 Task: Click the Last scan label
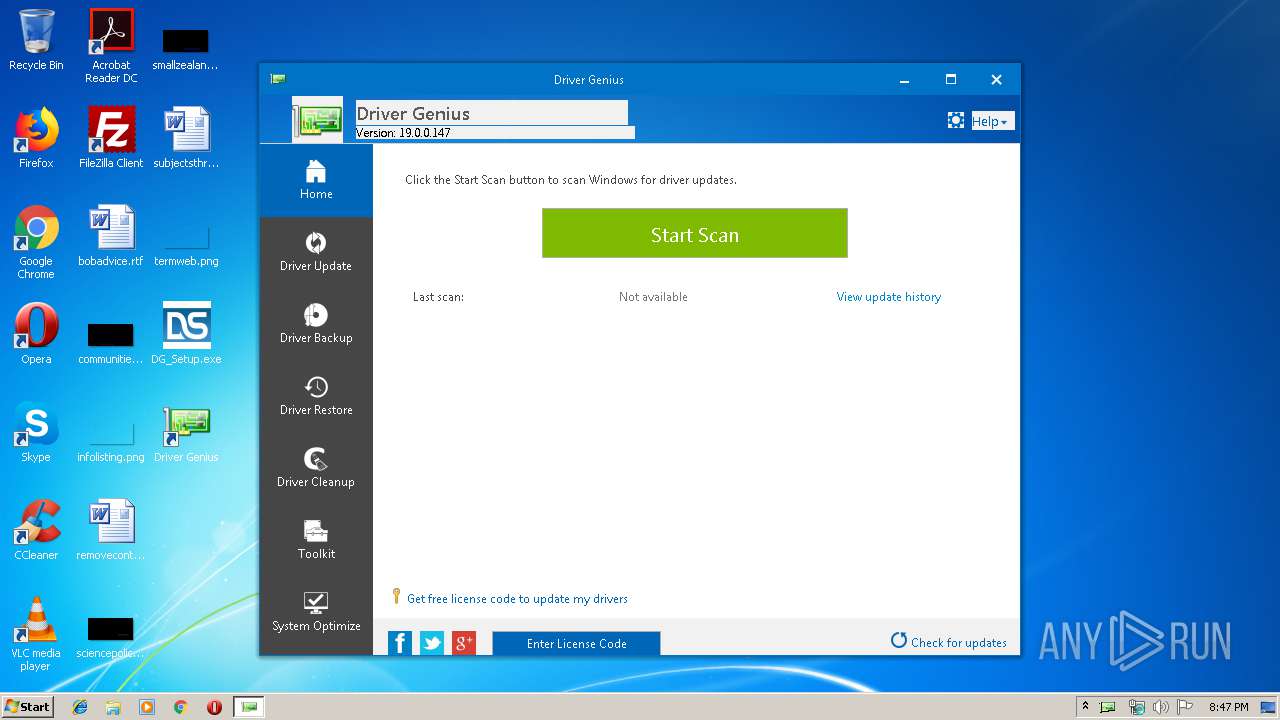pyautogui.click(x=438, y=297)
